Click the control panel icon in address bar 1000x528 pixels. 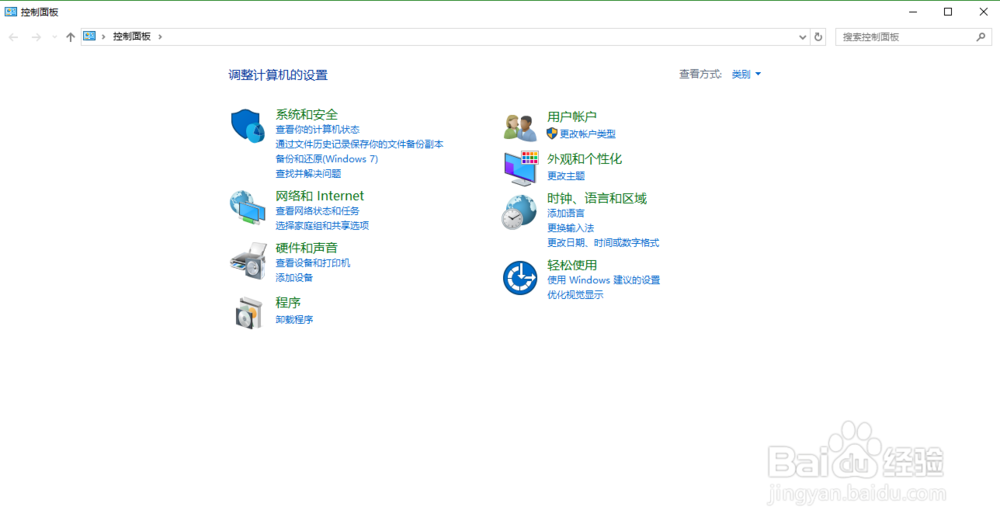tap(89, 36)
